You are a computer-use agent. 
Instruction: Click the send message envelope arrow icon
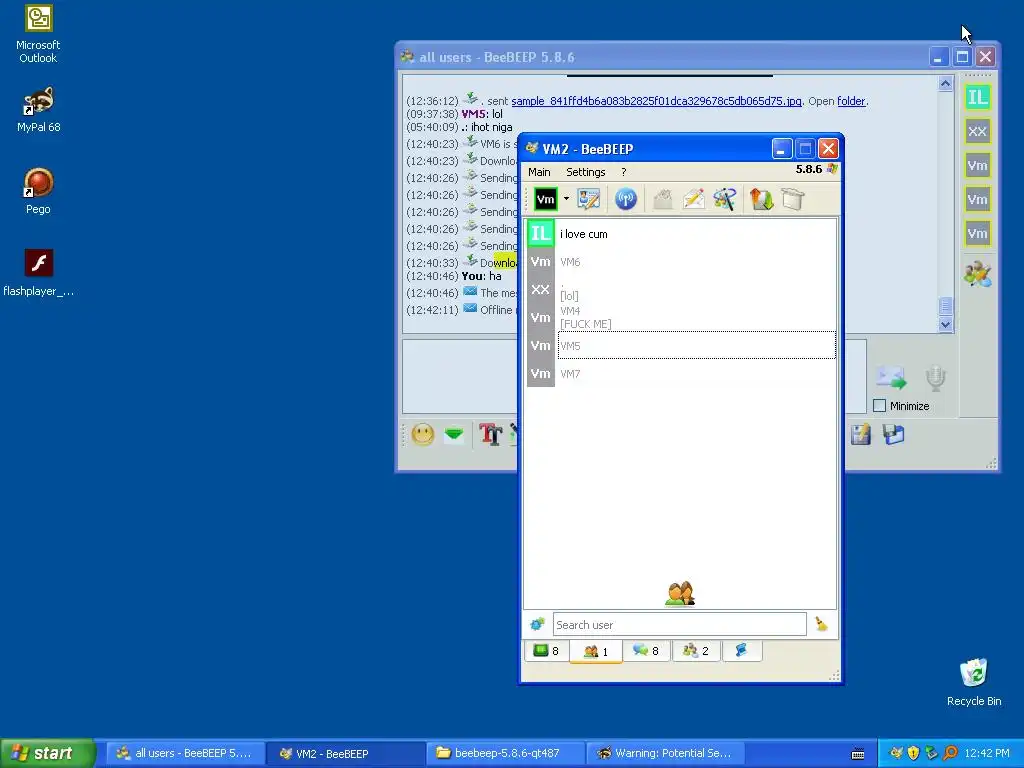coord(891,377)
